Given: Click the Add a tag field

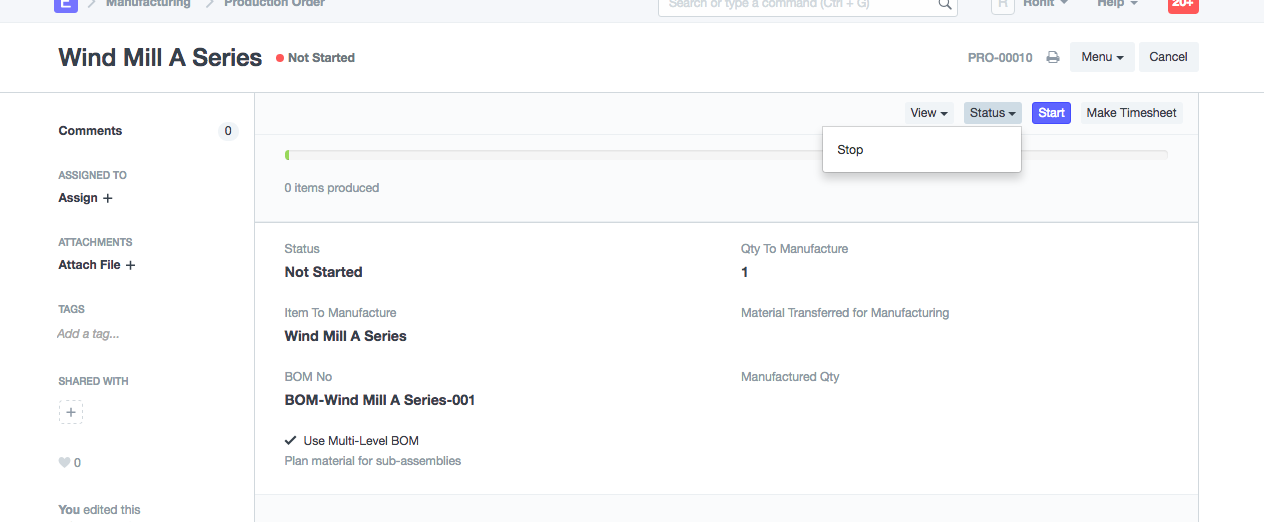Looking at the screenshot, I should [x=88, y=334].
